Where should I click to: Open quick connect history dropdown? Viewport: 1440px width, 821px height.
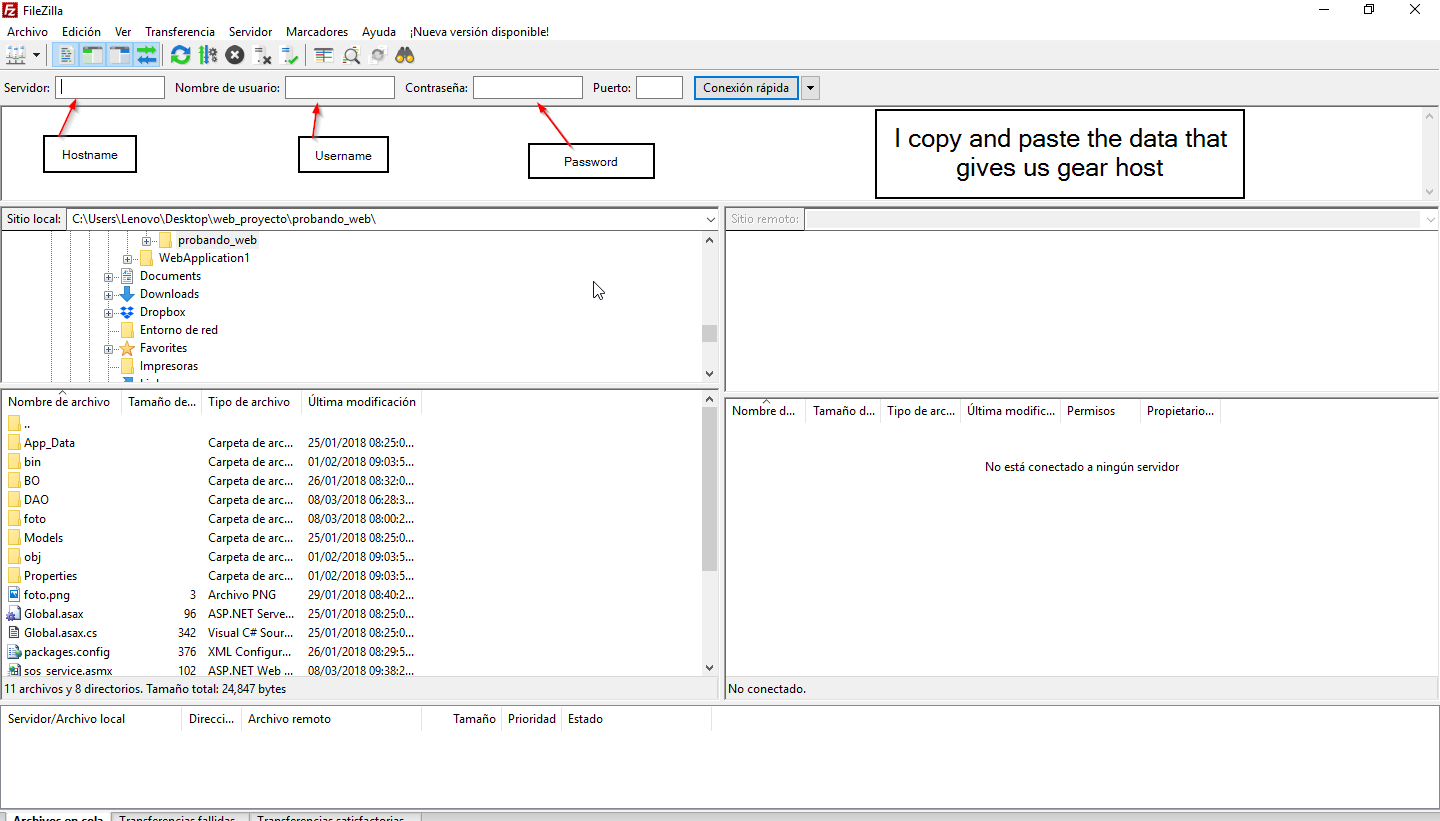pos(811,88)
